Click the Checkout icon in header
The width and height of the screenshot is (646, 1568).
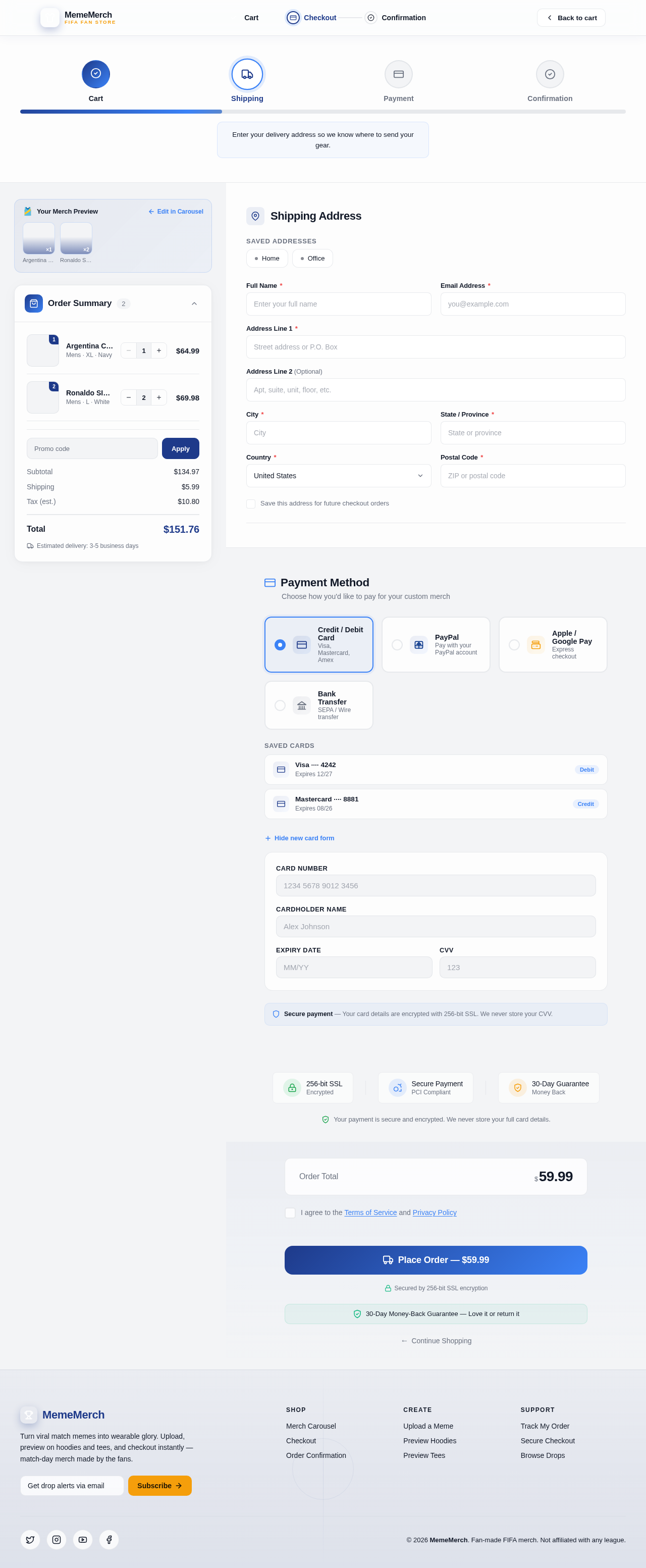point(293,18)
